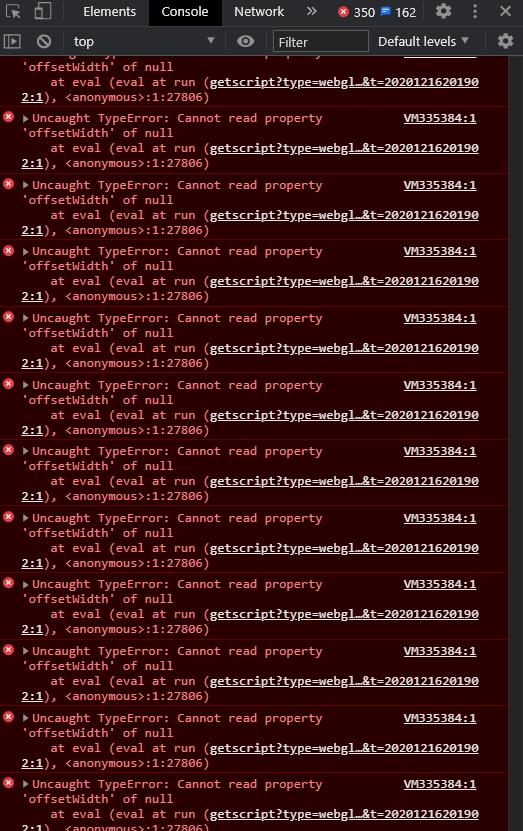The height and width of the screenshot is (831, 523).
Task: Open the first fully visible VM335384:1 source link
Action: click(x=440, y=118)
